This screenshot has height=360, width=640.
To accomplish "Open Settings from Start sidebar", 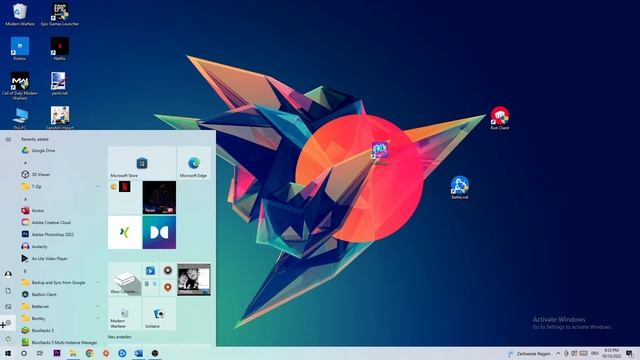I will (x=8, y=323).
